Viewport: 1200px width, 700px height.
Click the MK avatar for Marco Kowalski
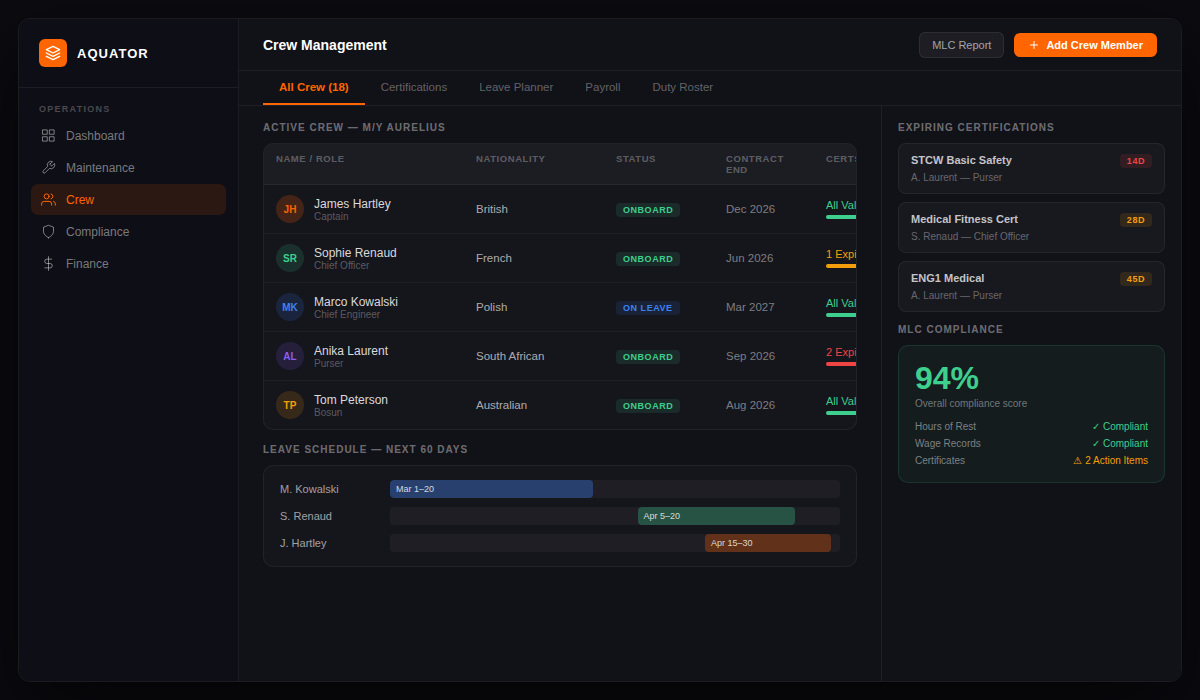(290, 307)
